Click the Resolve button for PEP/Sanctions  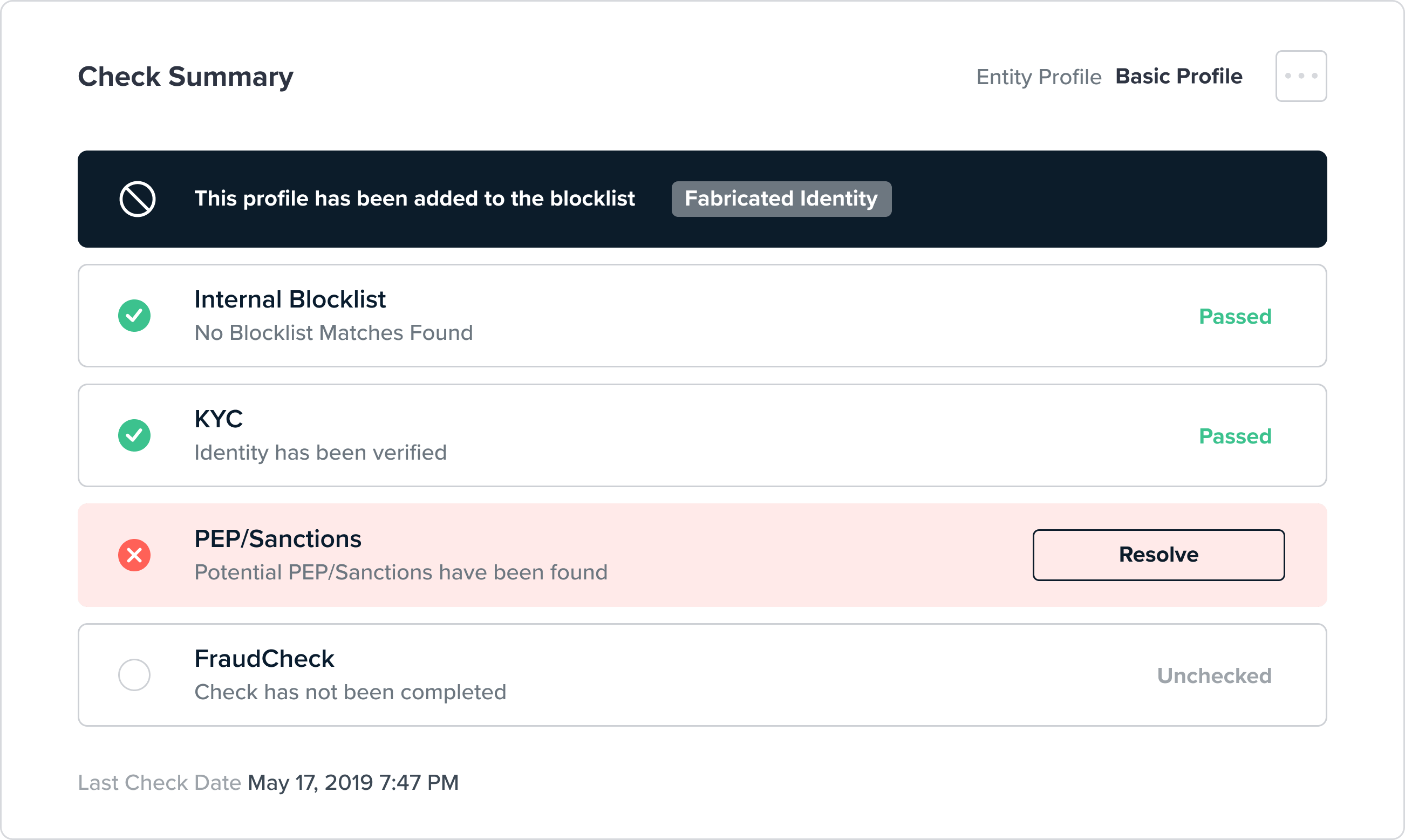(x=1158, y=555)
